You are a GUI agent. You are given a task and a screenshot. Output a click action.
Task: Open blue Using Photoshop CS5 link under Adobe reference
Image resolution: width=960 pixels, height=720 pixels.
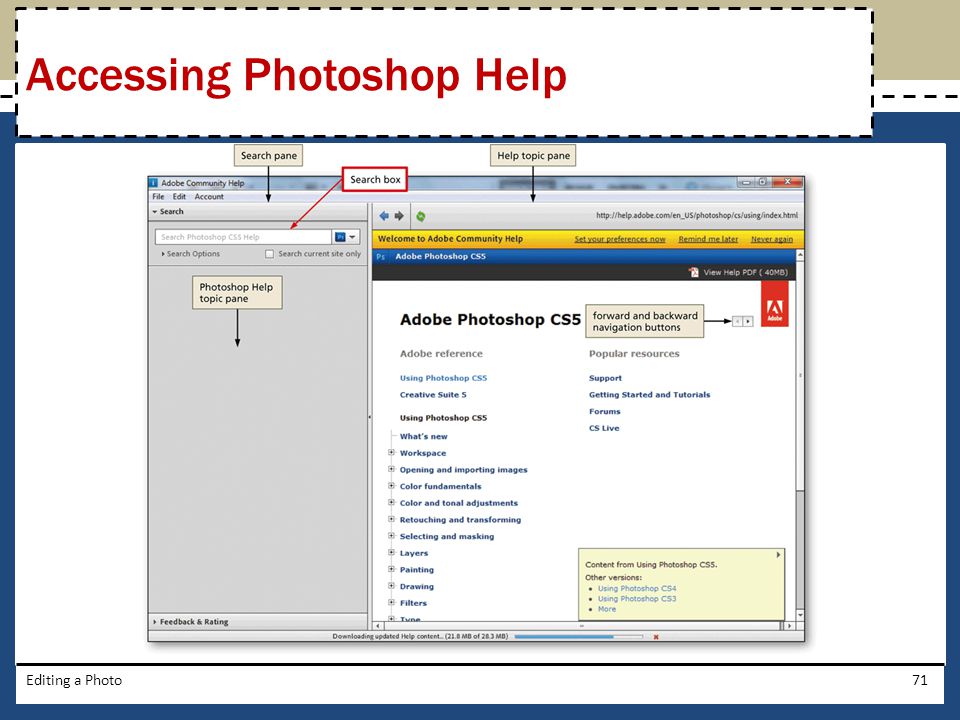(443, 378)
